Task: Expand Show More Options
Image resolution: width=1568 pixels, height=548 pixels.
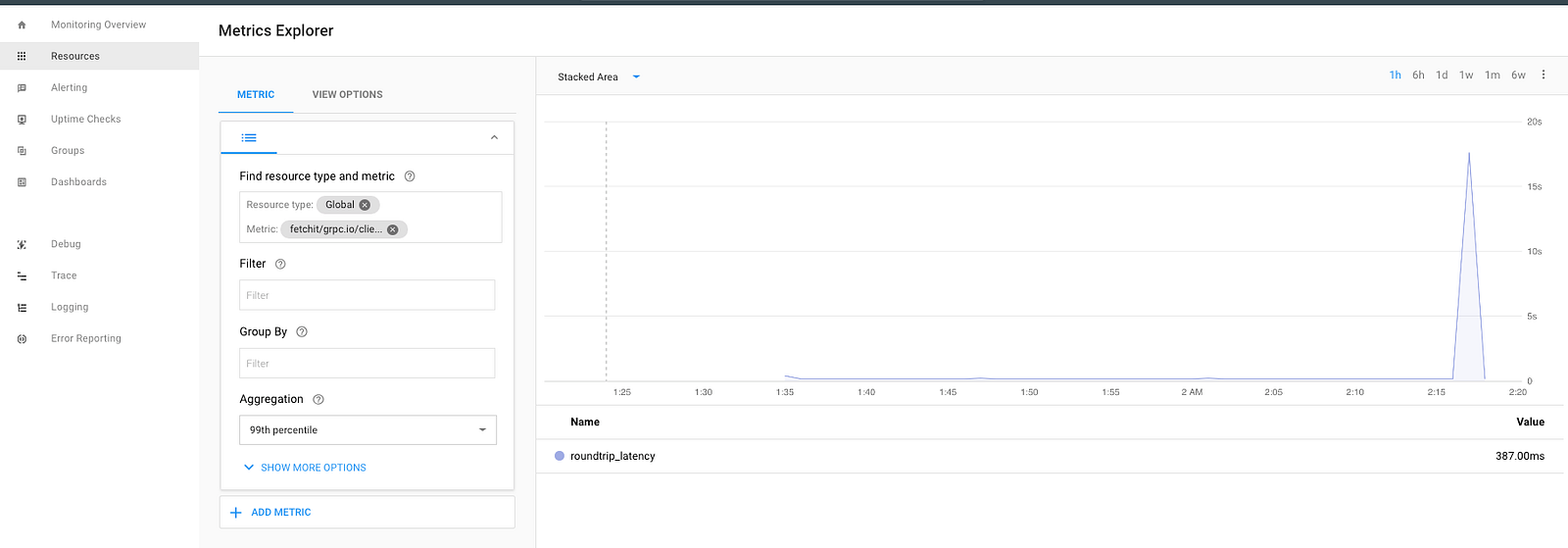Action: pyautogui.click(x=305, y=468)
